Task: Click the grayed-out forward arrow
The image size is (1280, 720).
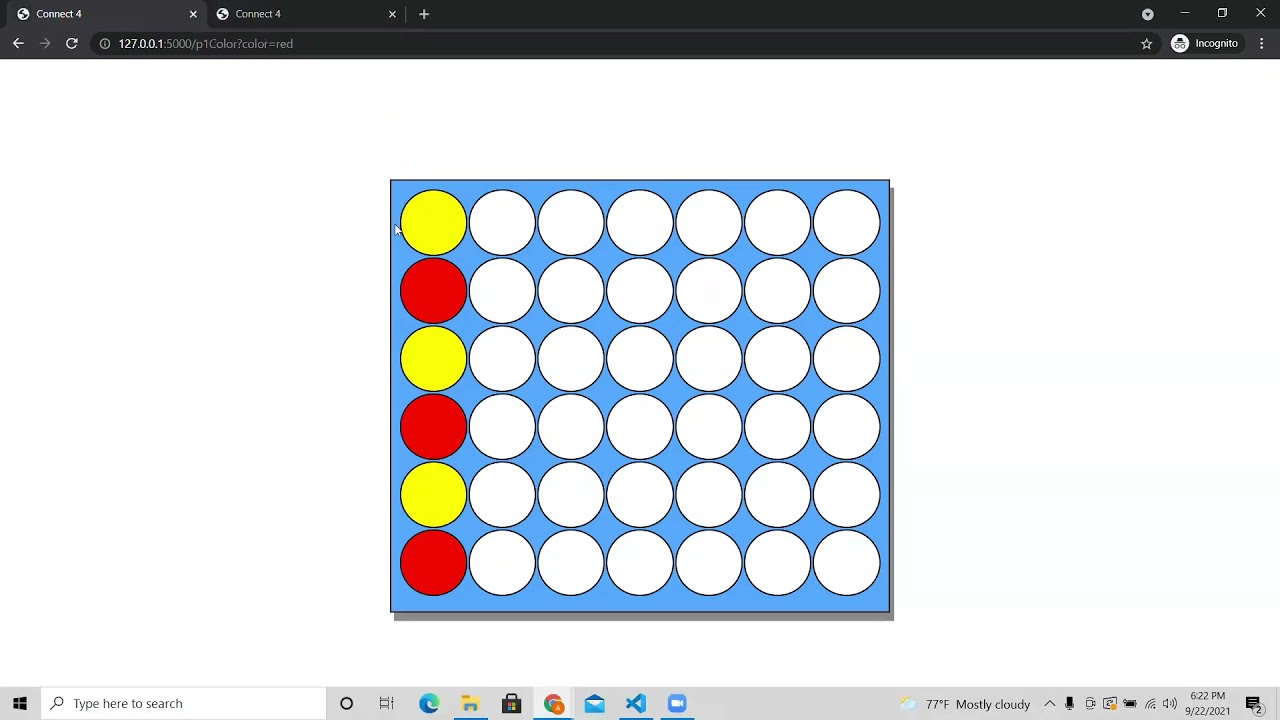Action: coord(45,43)
